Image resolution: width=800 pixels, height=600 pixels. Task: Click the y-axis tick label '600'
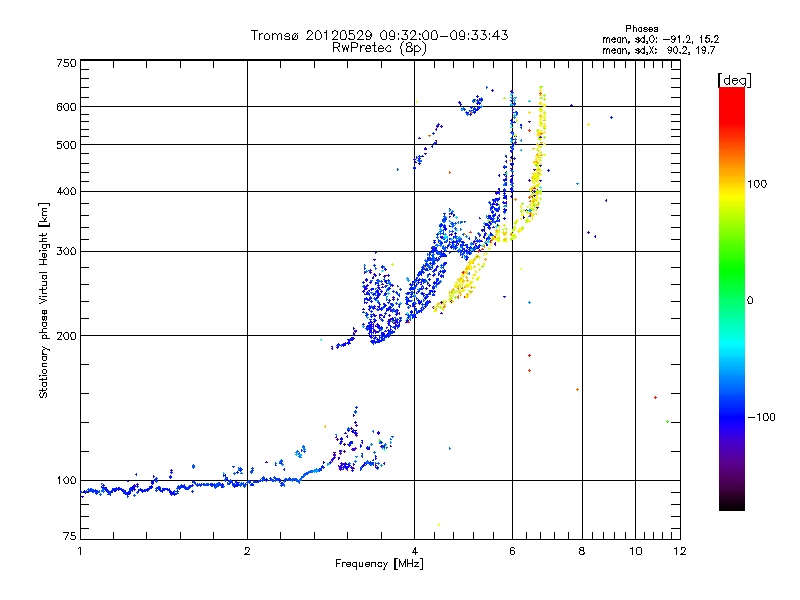point(66,107)
